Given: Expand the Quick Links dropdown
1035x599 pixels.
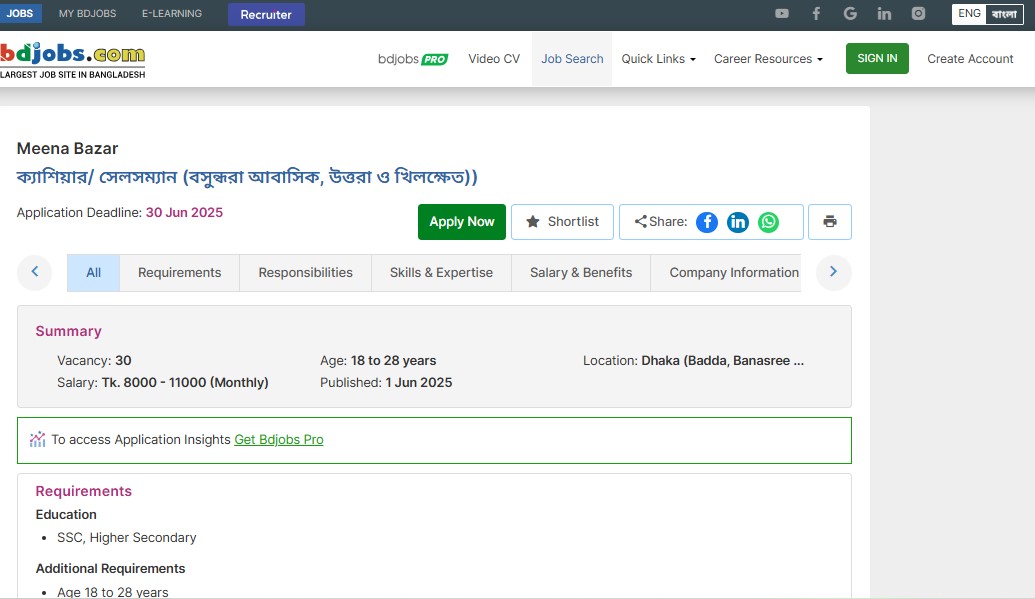Looking at the screenshot, I should point(659,59).
